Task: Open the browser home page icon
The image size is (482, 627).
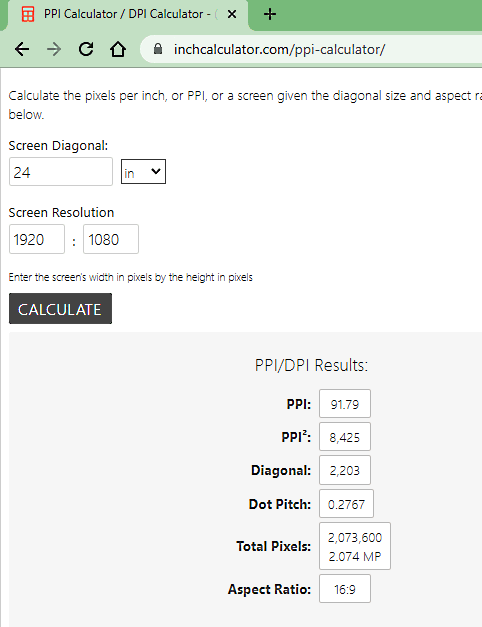Action: click(118, 49)
